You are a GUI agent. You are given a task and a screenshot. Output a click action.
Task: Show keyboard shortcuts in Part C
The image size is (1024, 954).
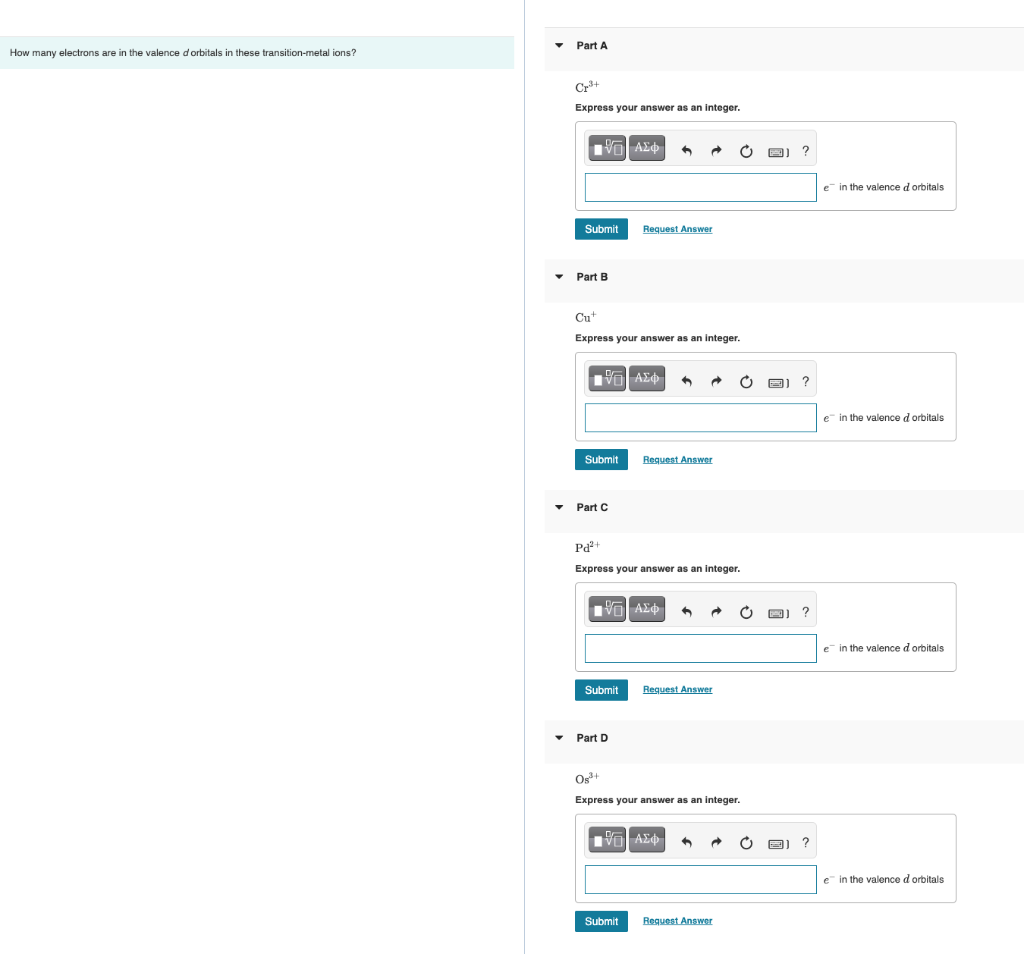(x=778, y=613)
